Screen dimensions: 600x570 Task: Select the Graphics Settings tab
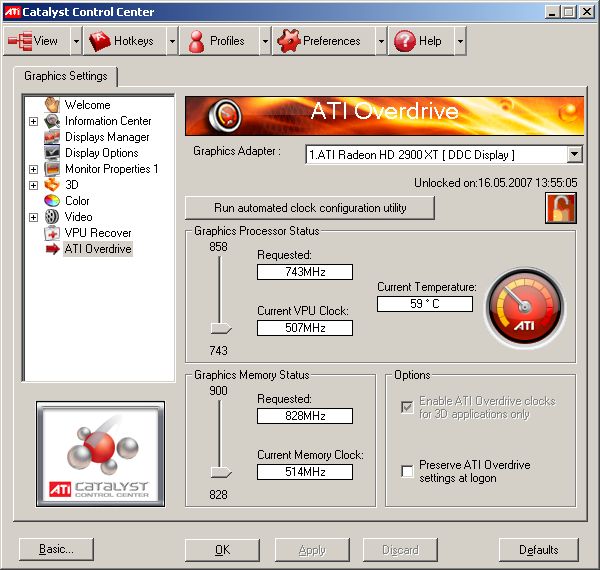[x=66, y=76]
